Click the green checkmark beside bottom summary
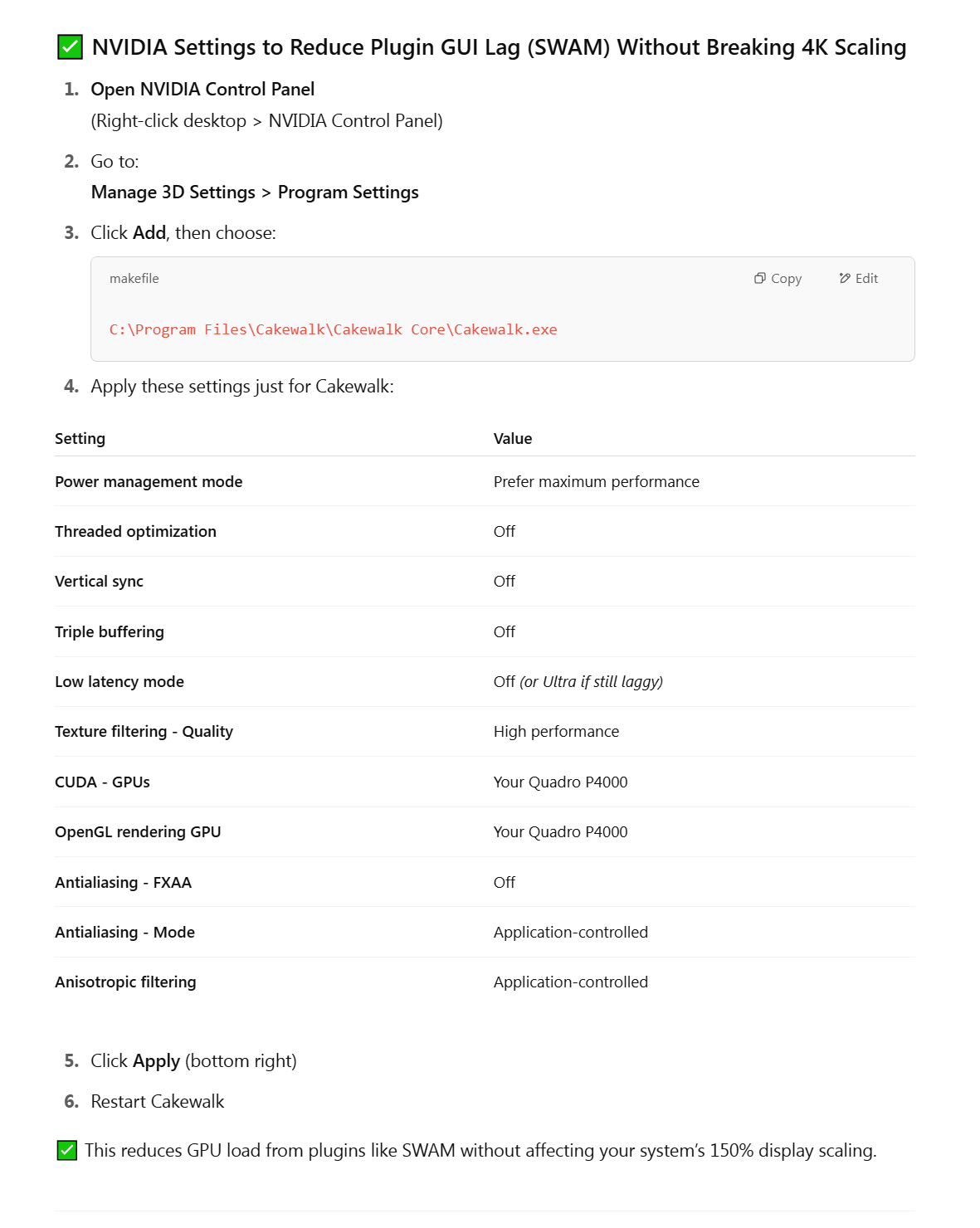The image size is (980, 1228). pos(67,1151)
